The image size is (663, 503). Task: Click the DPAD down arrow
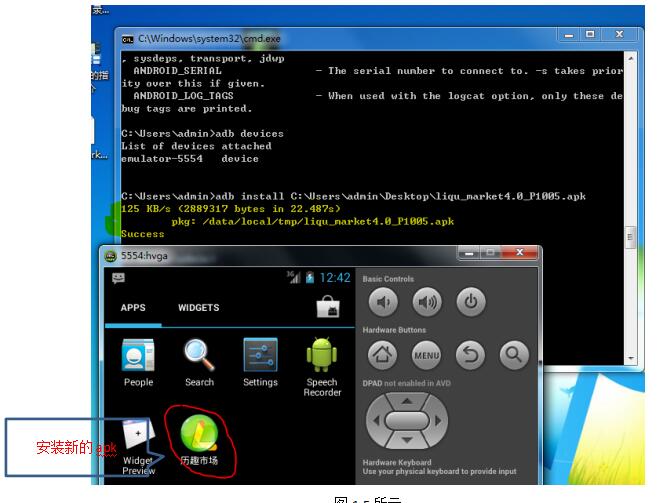(407, 440)
